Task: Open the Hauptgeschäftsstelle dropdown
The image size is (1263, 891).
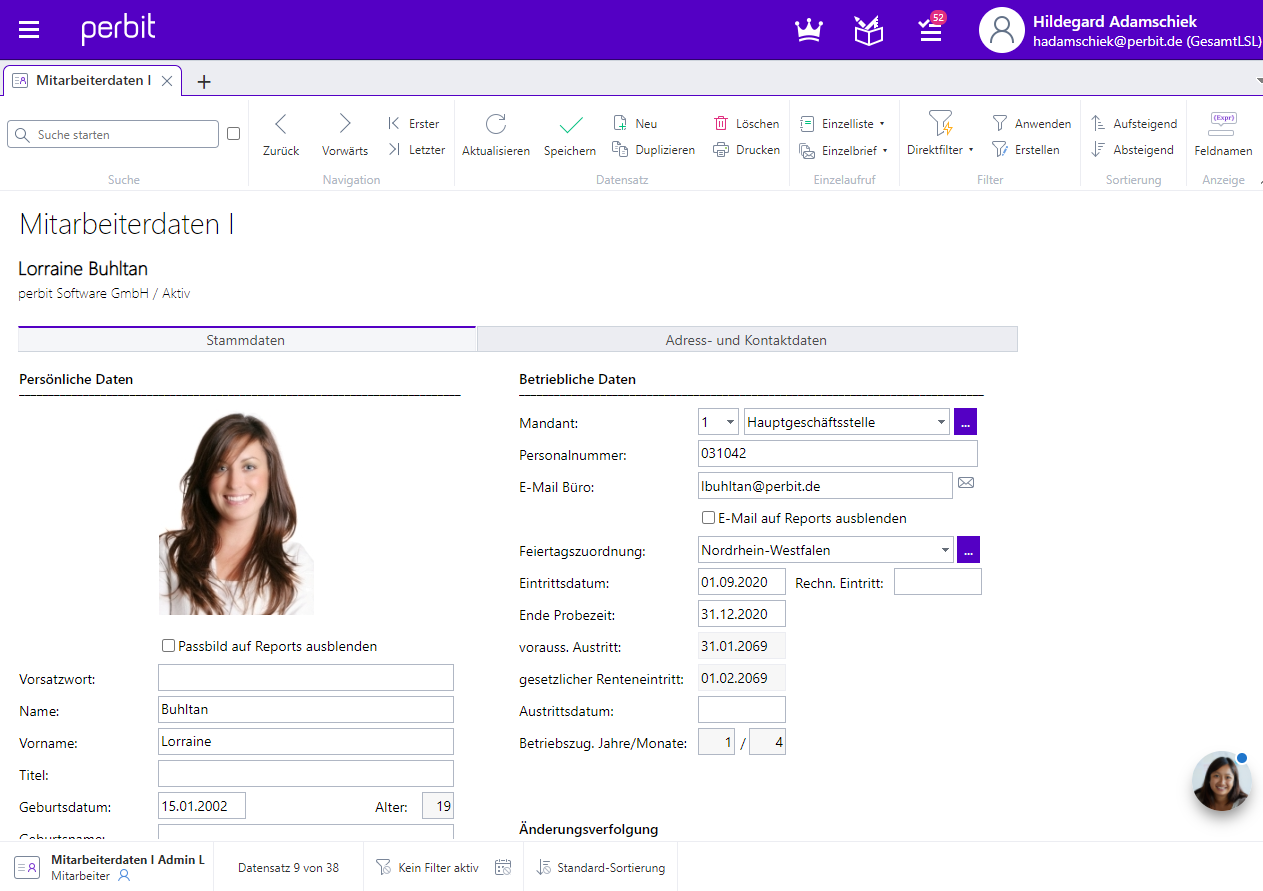Action: (x=939, y=421)
